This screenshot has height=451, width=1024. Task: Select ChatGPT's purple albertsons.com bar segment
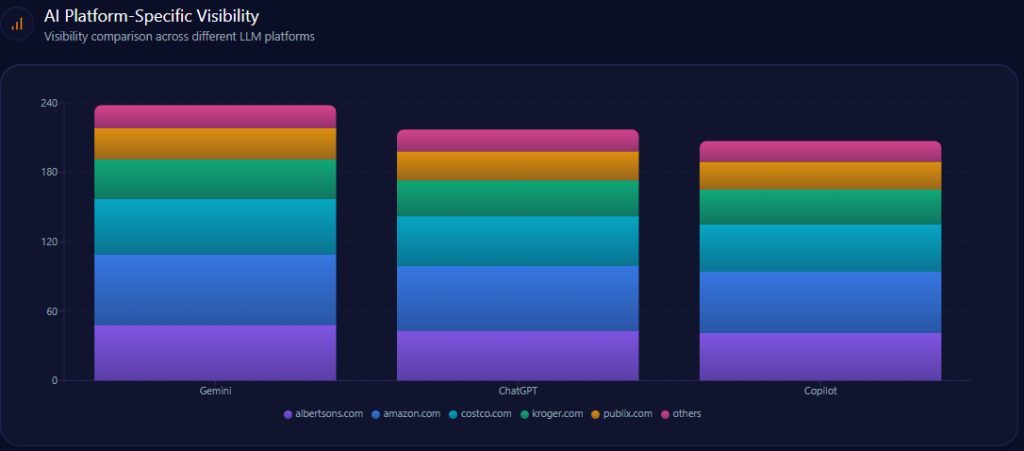[x=517, y=355]
